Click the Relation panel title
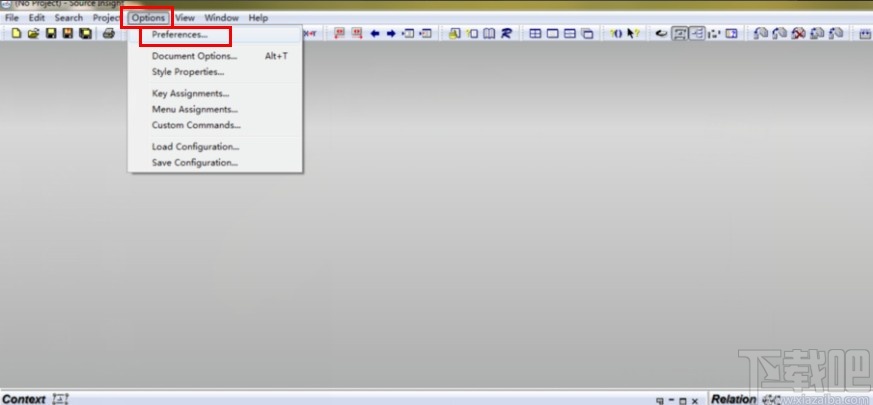The width and height of the screenshot is (873, 405). (734, 399)
